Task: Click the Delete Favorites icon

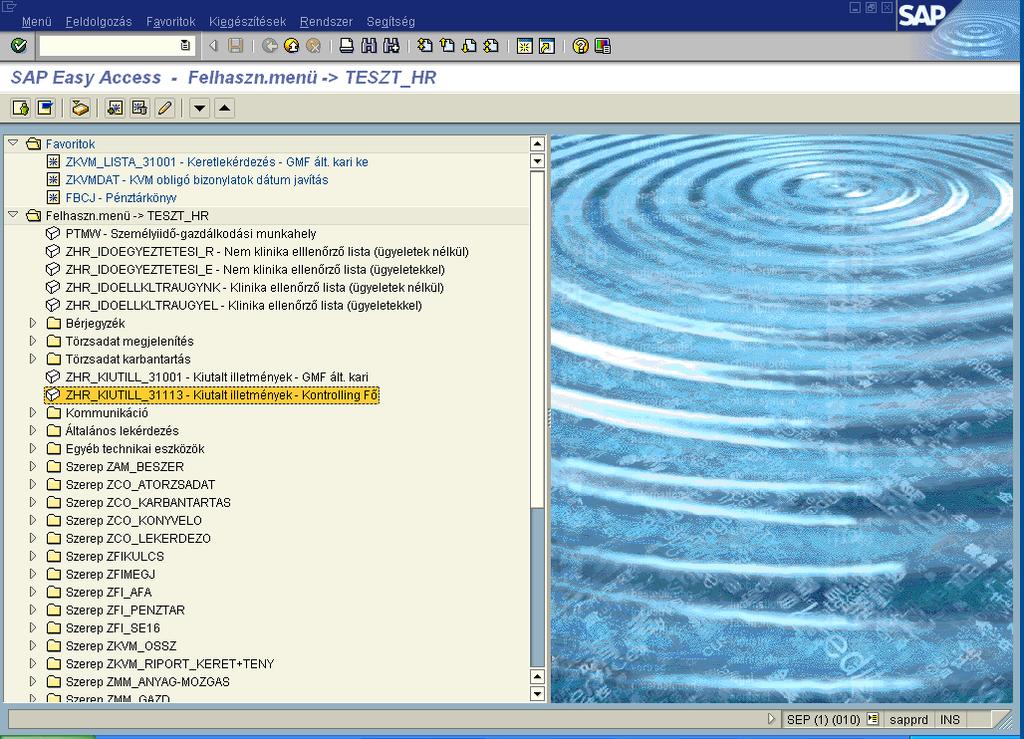Action: coord(139,108)
